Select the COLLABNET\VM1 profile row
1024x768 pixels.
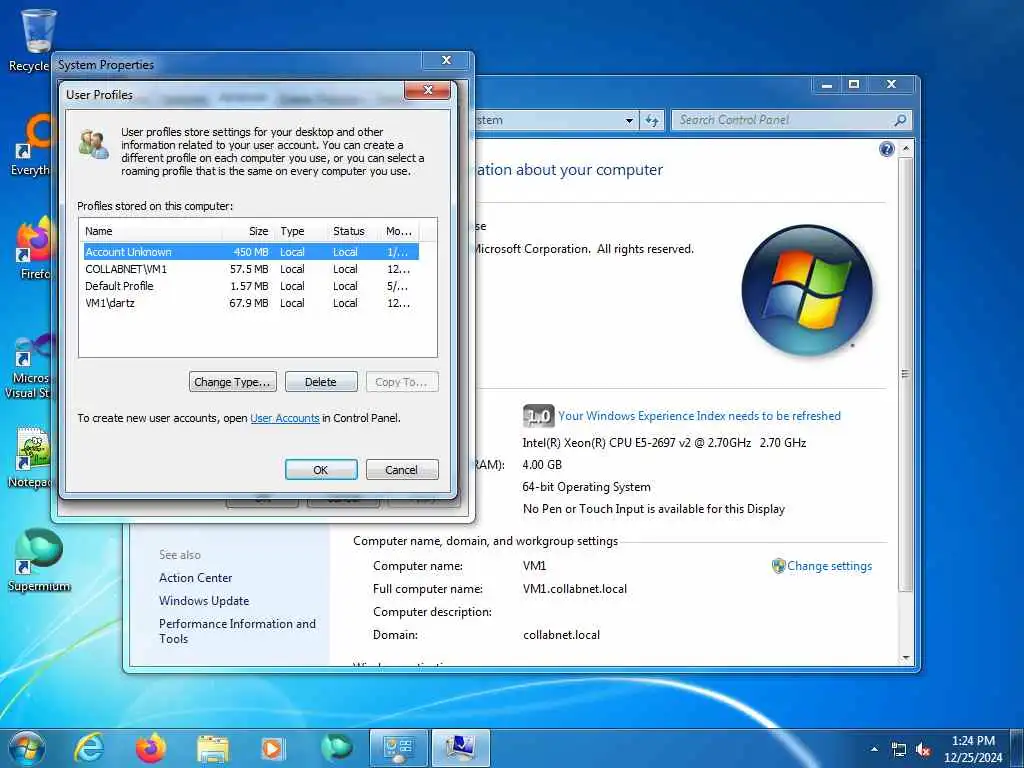(x=251, y=269)
